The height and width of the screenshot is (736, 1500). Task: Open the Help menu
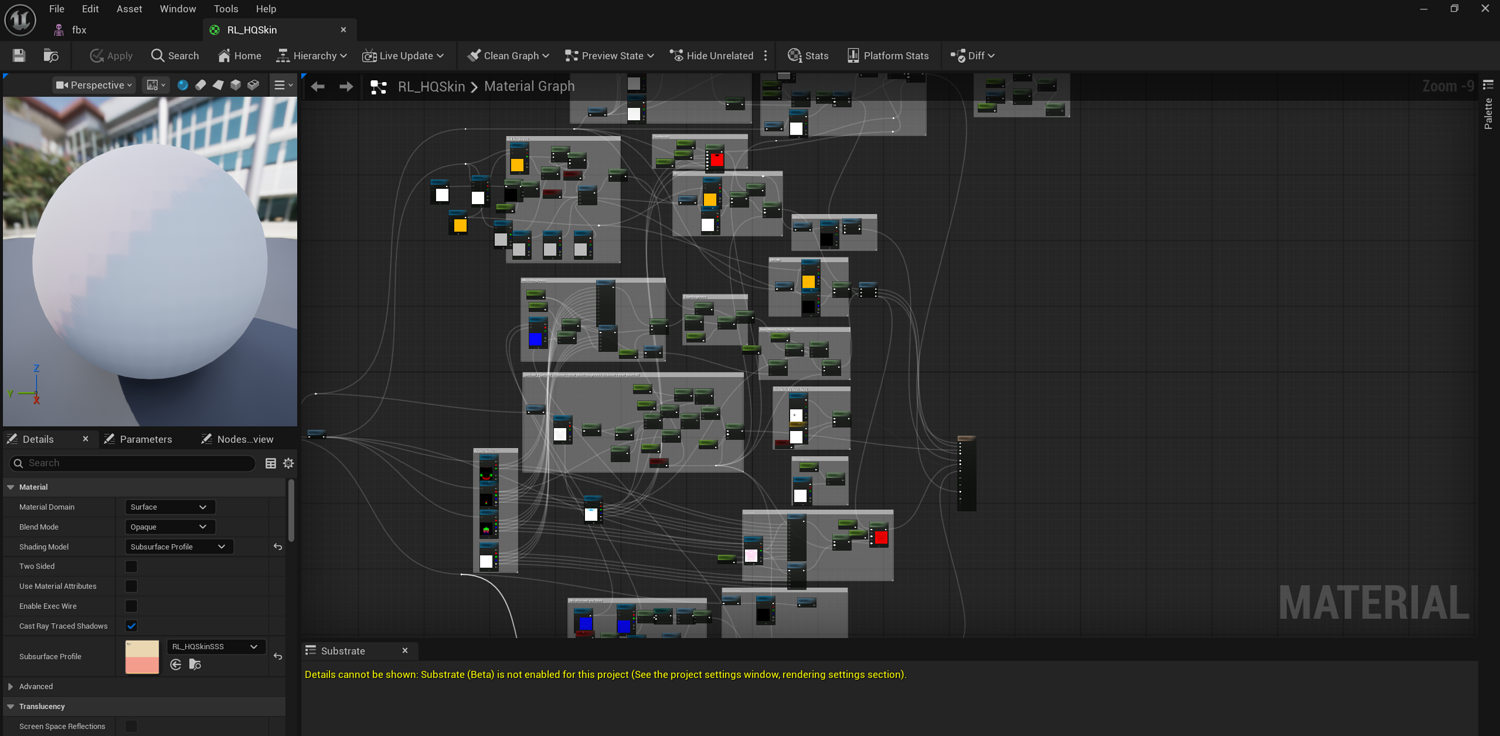coord(266,9)
